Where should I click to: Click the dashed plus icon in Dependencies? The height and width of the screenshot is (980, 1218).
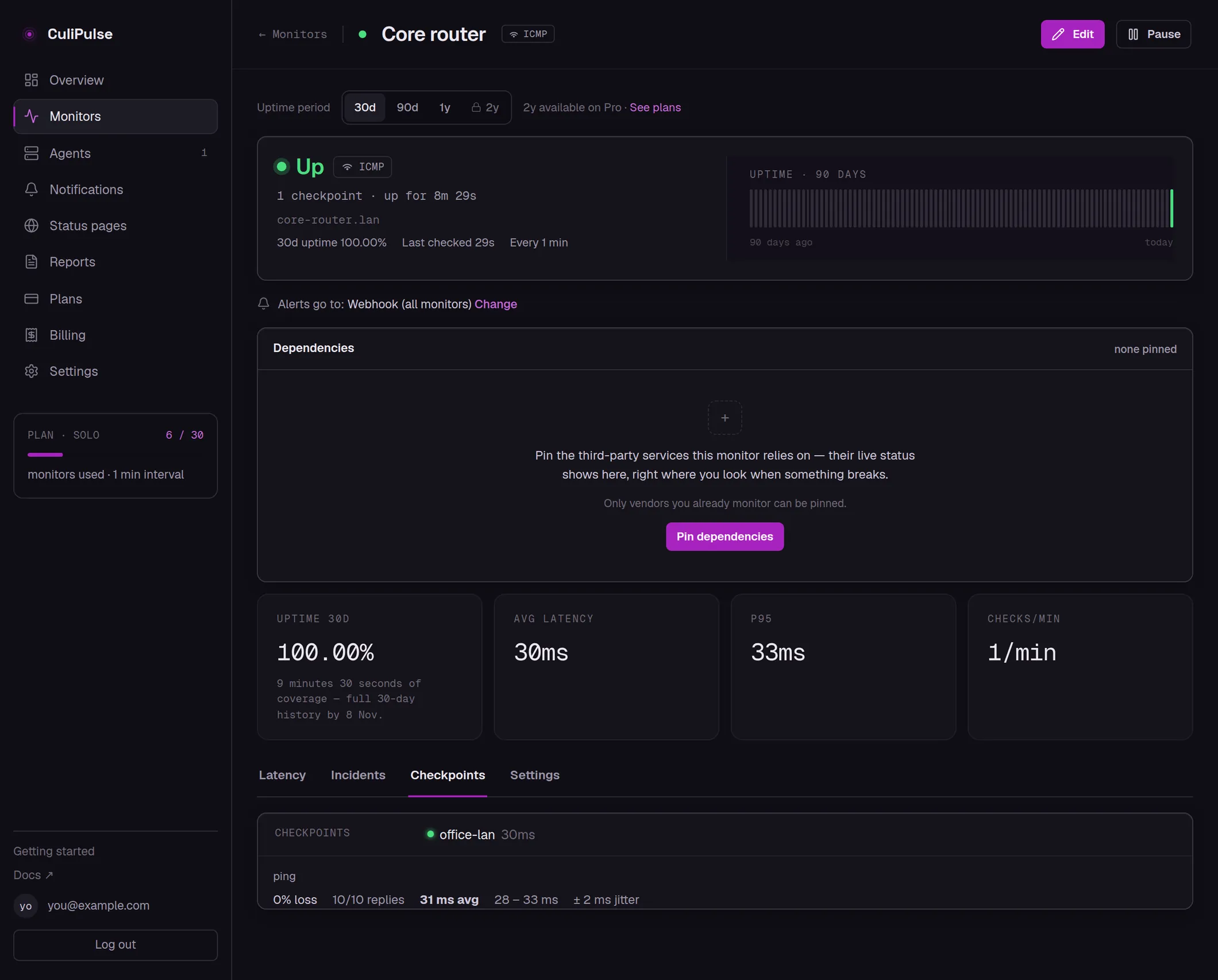pyautogui.click(x=724, y=418)
